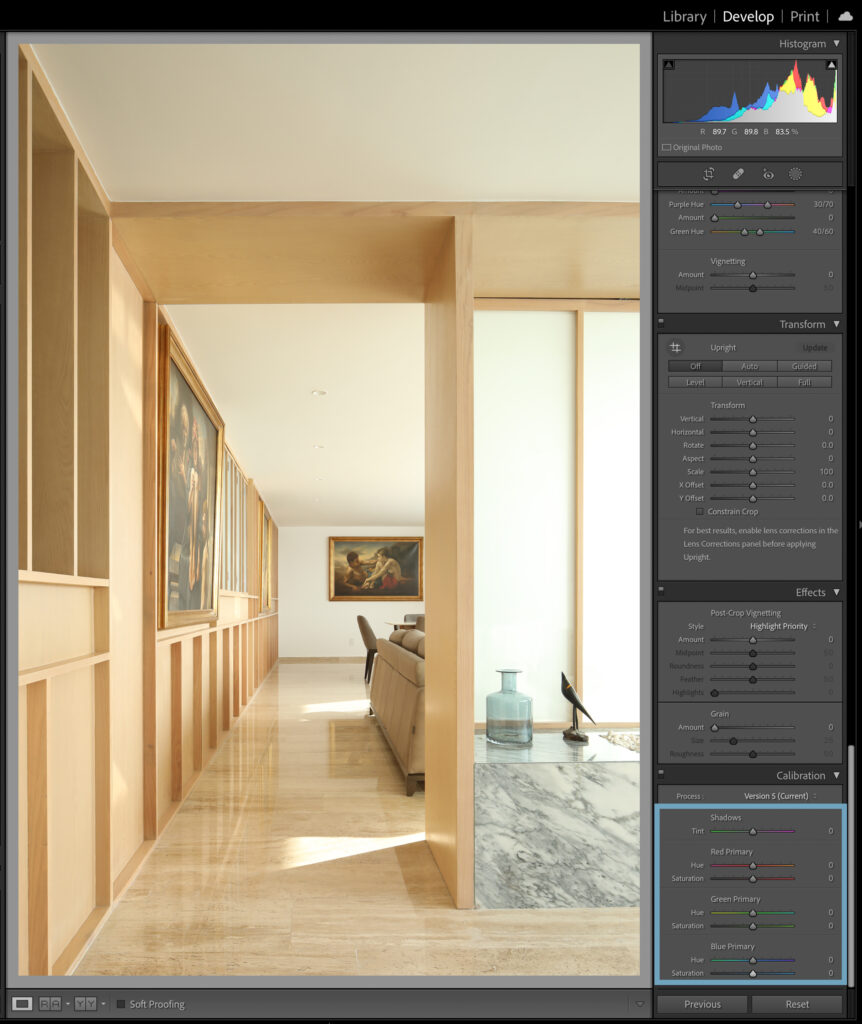Click the Transform Horizontal slider
The width and height of the screenshot is (862, 1024).
click(x=752, y=432)
